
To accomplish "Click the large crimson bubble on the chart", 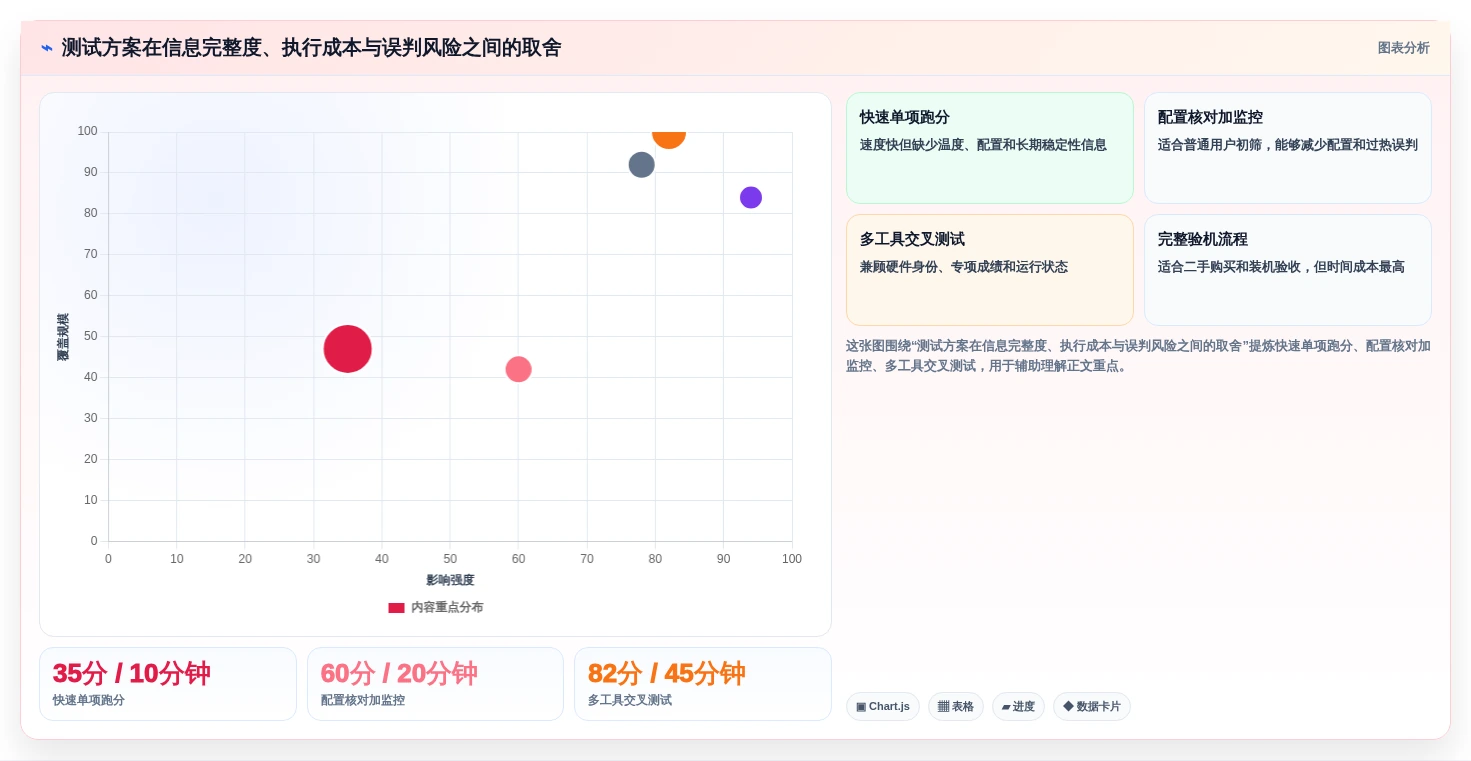I will coord(347,349).
